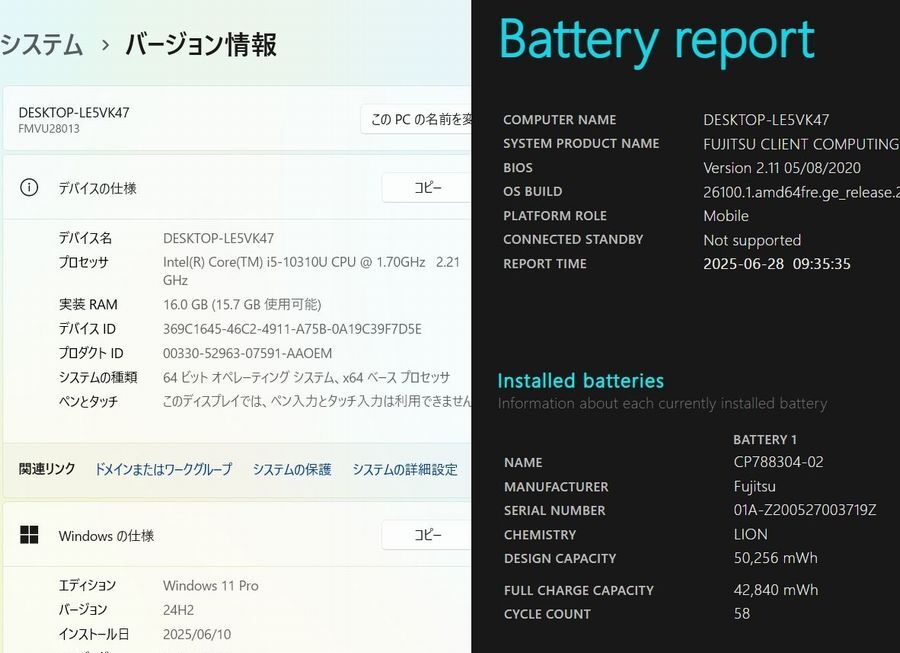Click the Windows の仕様 section header

tap(106, 535)
